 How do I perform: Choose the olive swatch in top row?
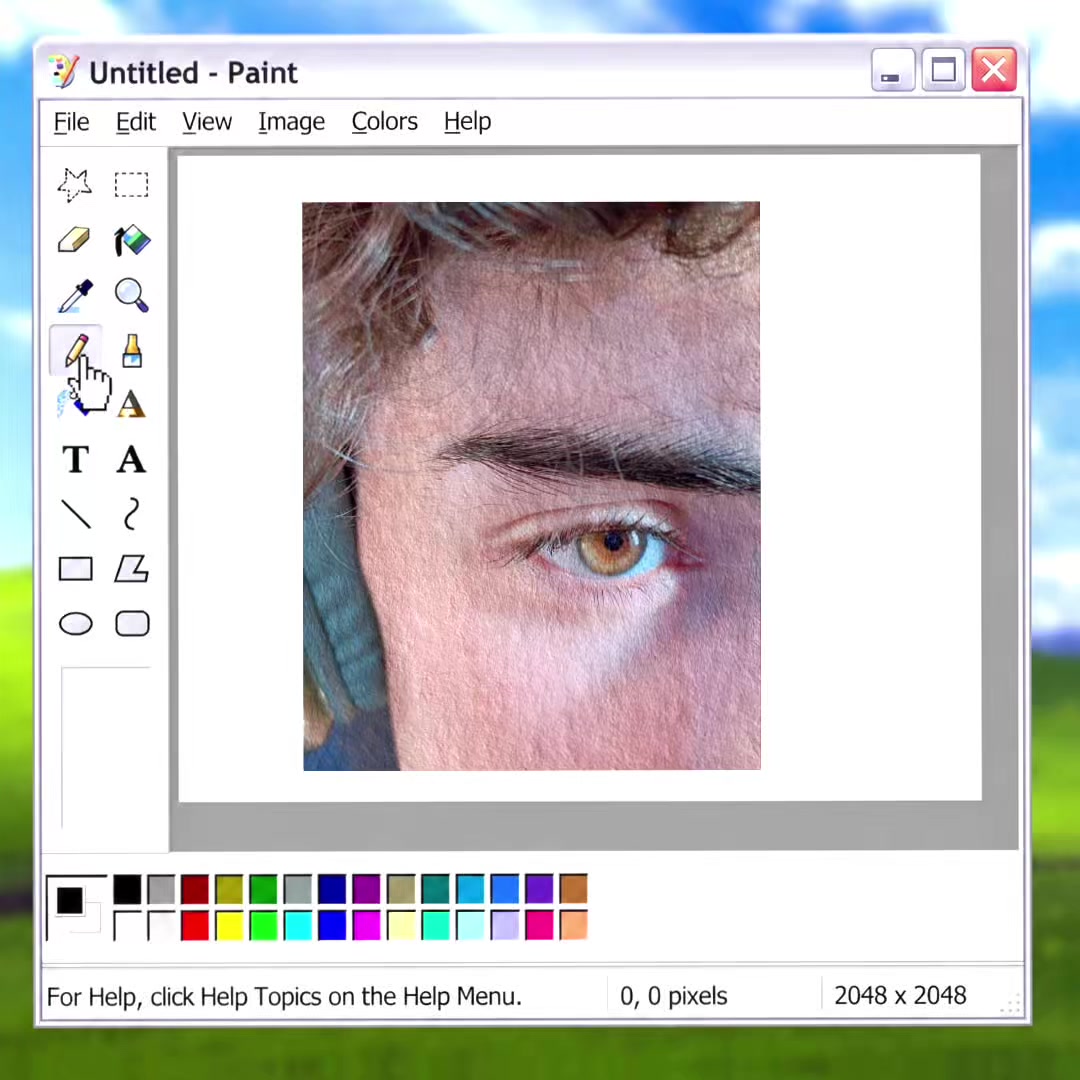pyautogui.click(x=229, y=889)
